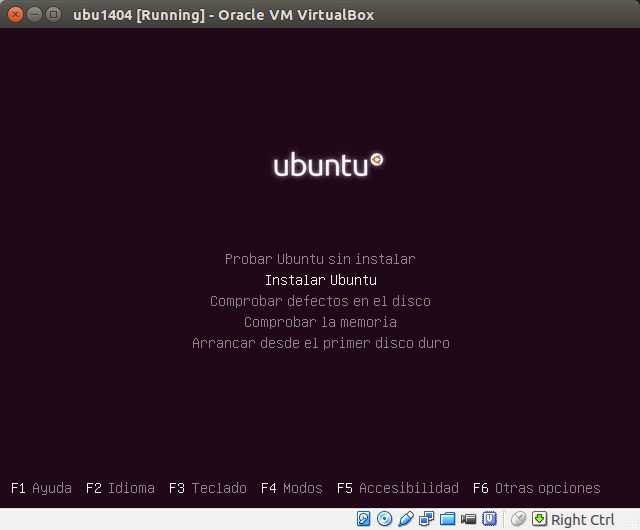The height and width of the screenshot is (530, 640).
Task: Click the window resize grip corner
Action: tap(634, 524)
